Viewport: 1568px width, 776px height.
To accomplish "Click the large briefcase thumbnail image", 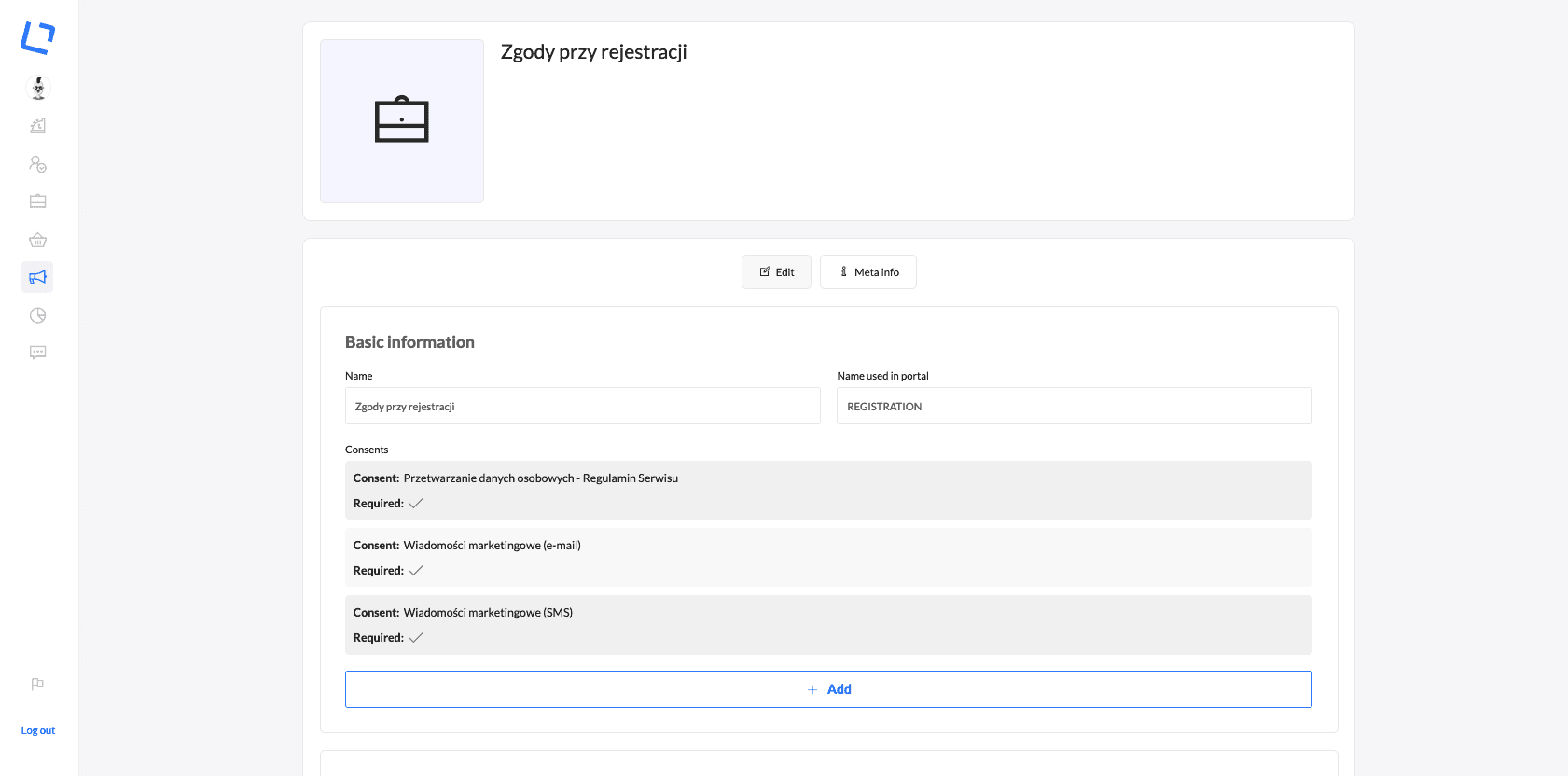I will coord(402,121).
